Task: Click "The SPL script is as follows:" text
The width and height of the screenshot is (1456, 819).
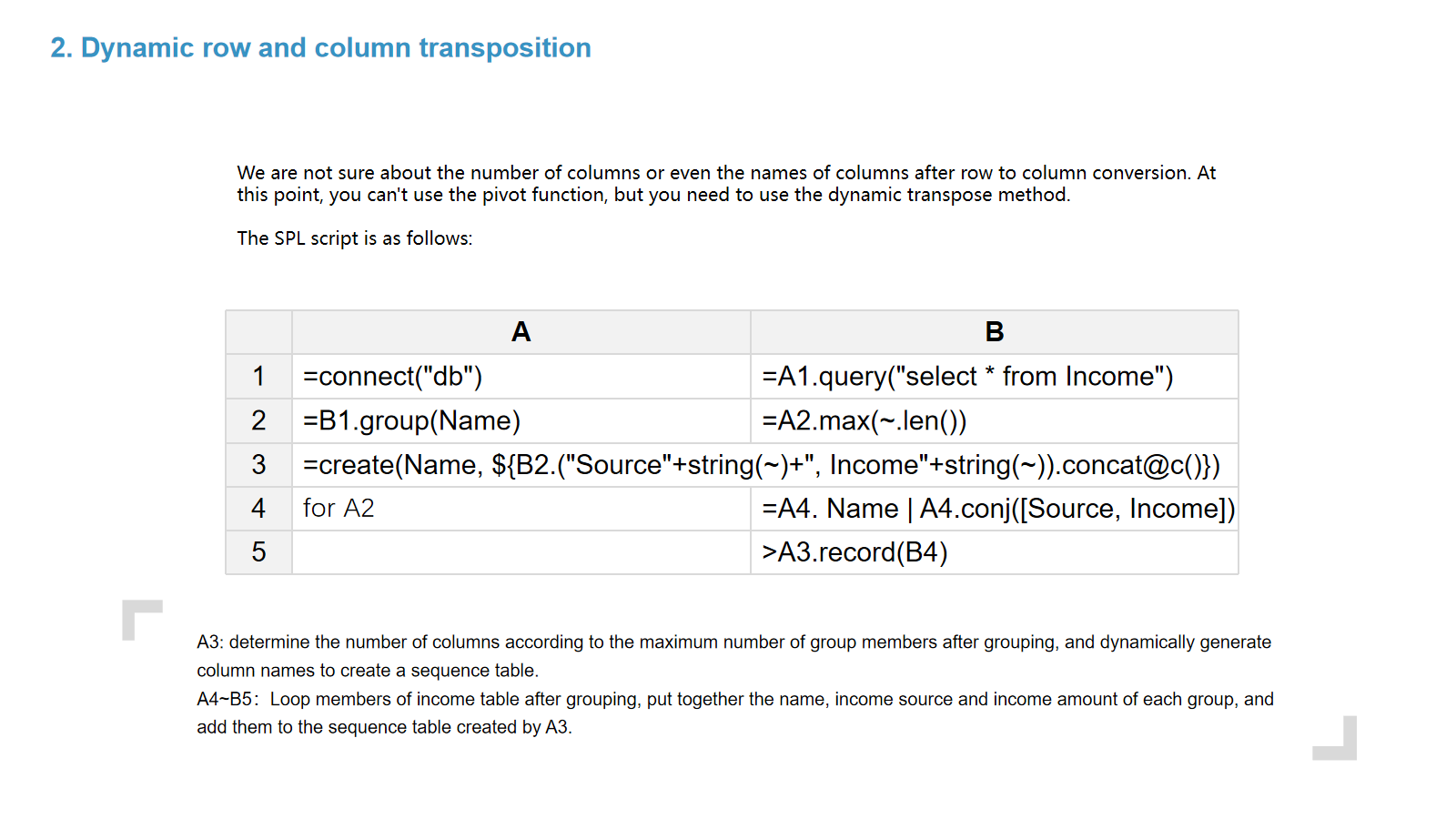Action: tap(355, 238)
